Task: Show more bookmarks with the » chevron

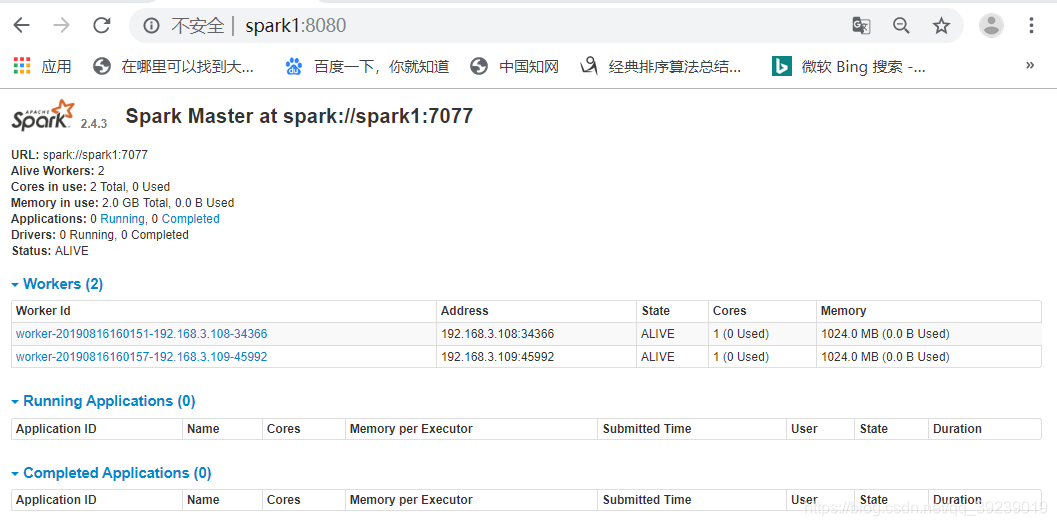Action: pos(1030,65)
